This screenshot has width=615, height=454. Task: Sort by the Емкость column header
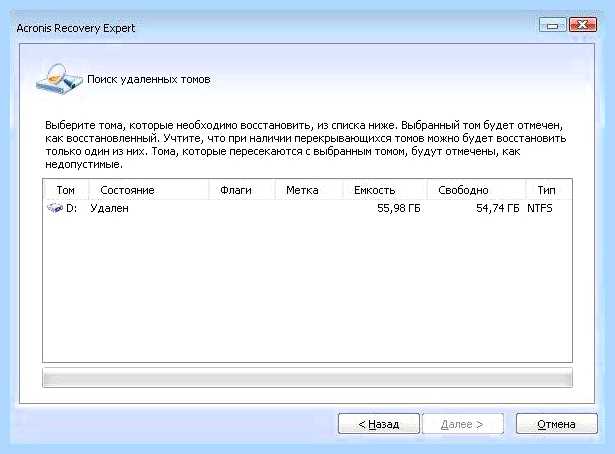385,190
